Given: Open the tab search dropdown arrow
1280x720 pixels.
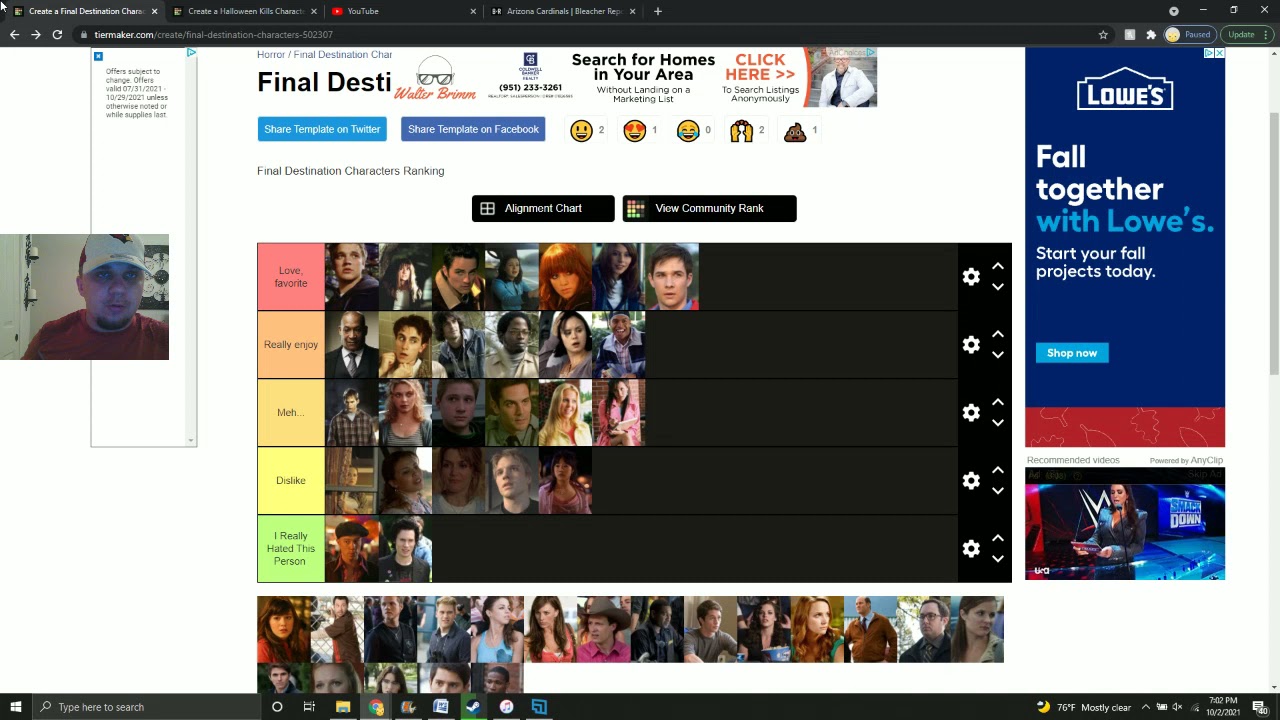Looking at the screenshot, I should coord(1174,11).
